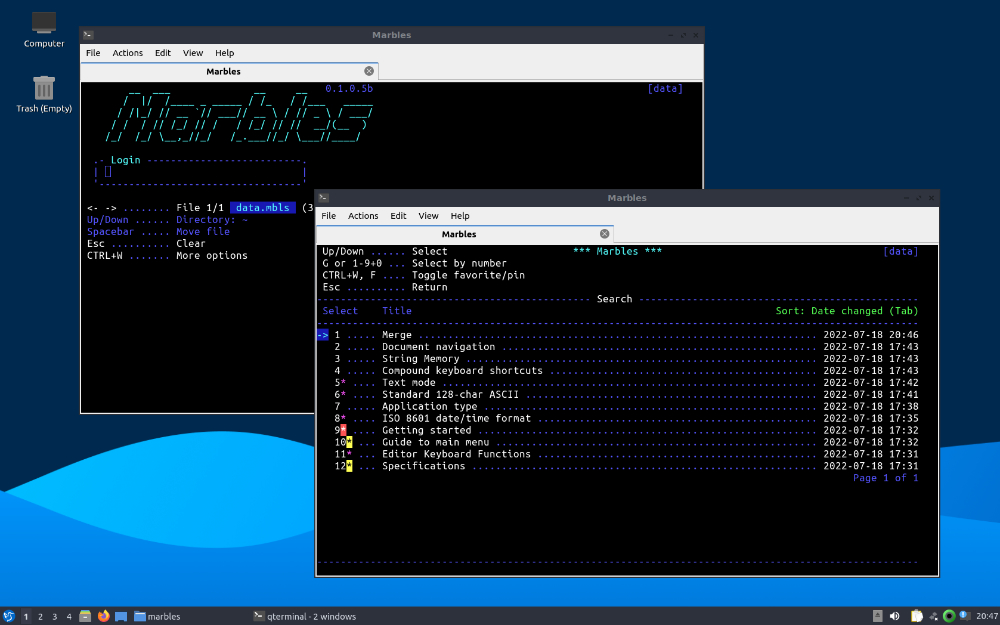Click the Editor Keyboard Functions entry

coord(456,454)
